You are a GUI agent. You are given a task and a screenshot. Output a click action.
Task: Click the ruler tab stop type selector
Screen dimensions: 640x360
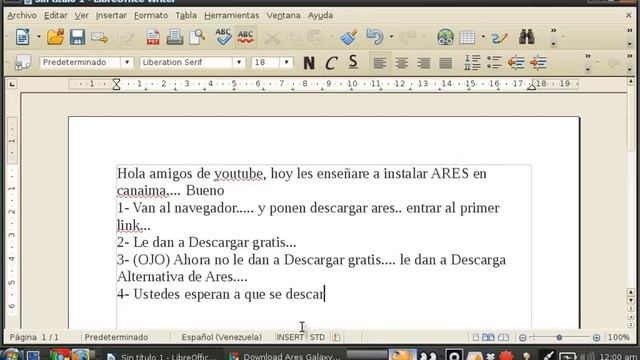[12, 84]
